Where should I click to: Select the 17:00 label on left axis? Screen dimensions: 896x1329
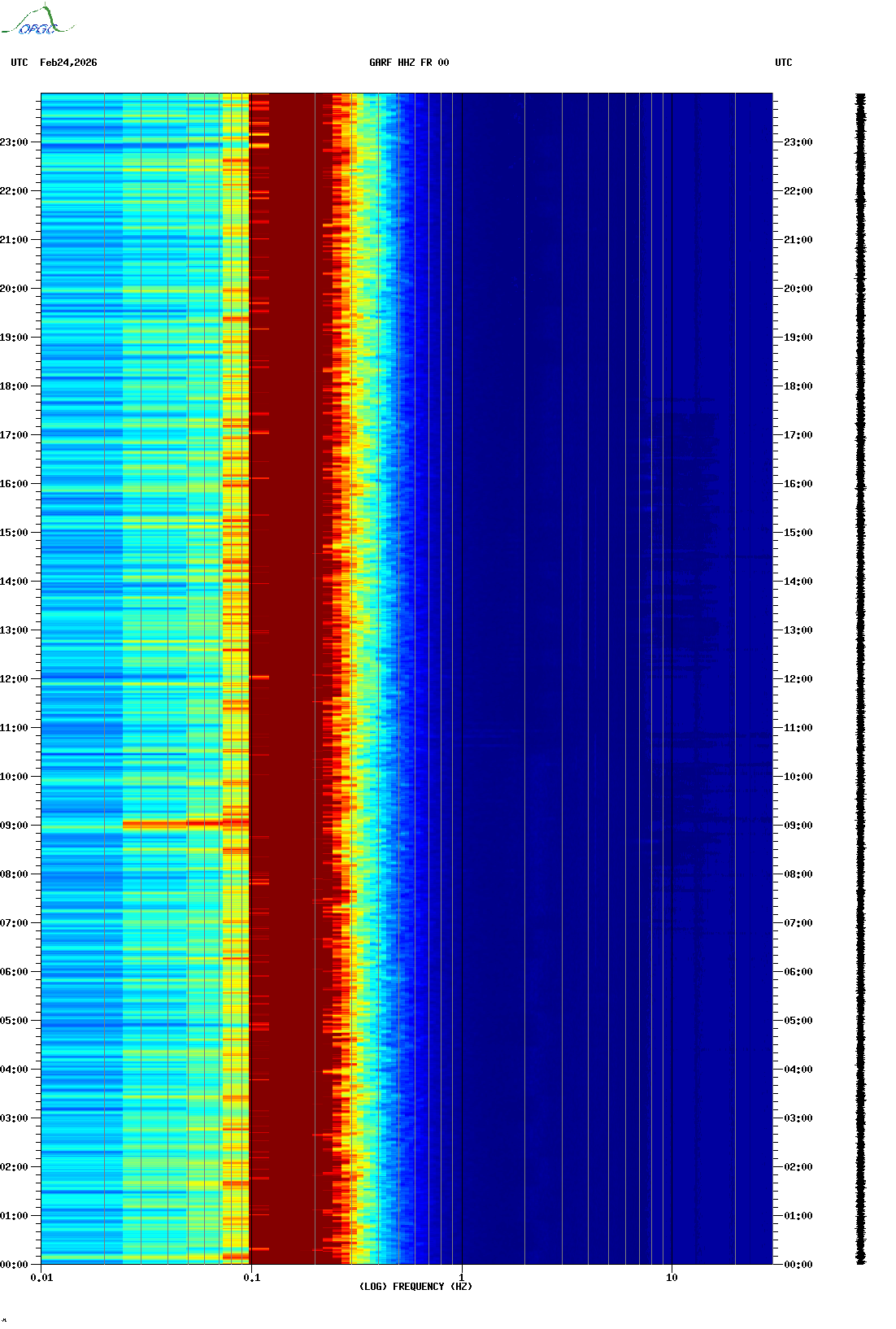tap(15, 435)
